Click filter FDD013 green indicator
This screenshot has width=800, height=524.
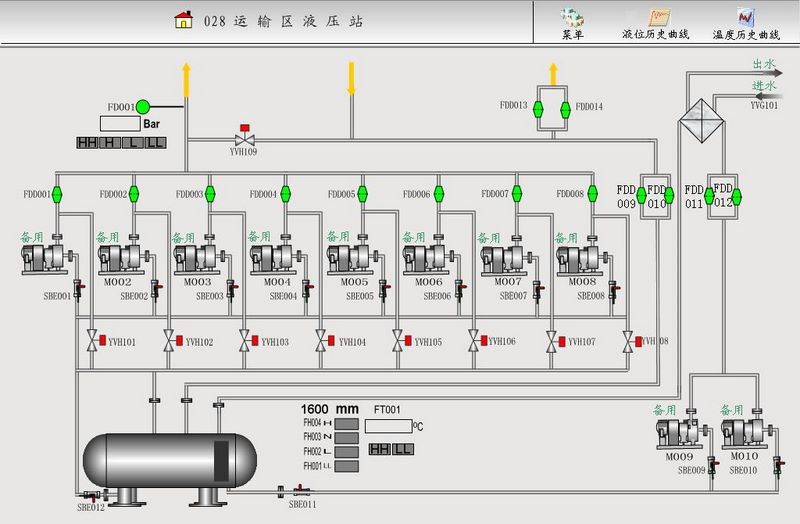tap(538, 109)
